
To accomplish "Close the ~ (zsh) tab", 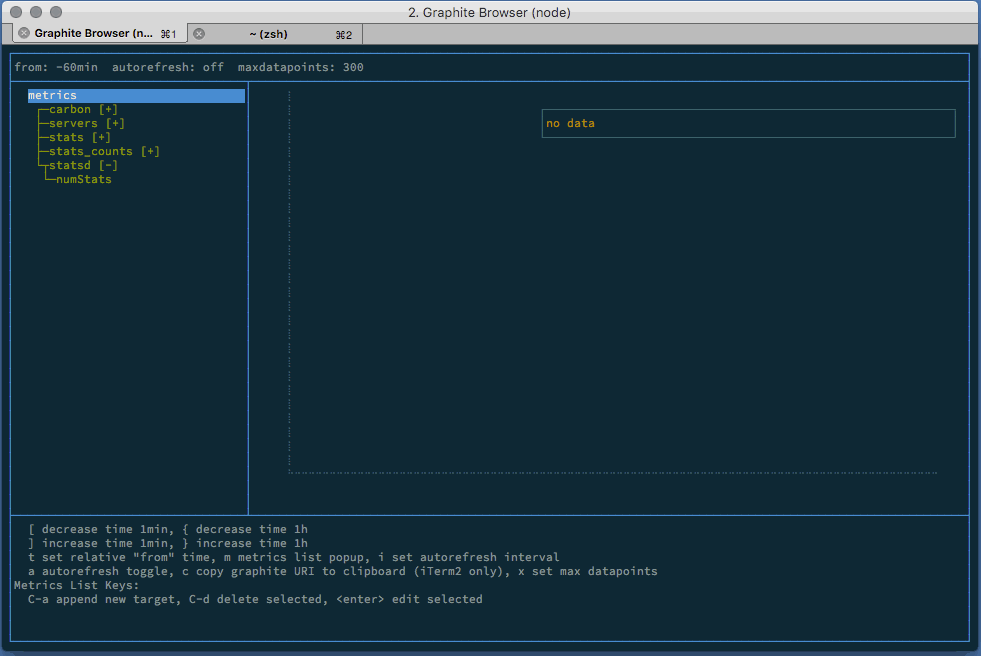I will pyautogui.click(x=199, y=34).
